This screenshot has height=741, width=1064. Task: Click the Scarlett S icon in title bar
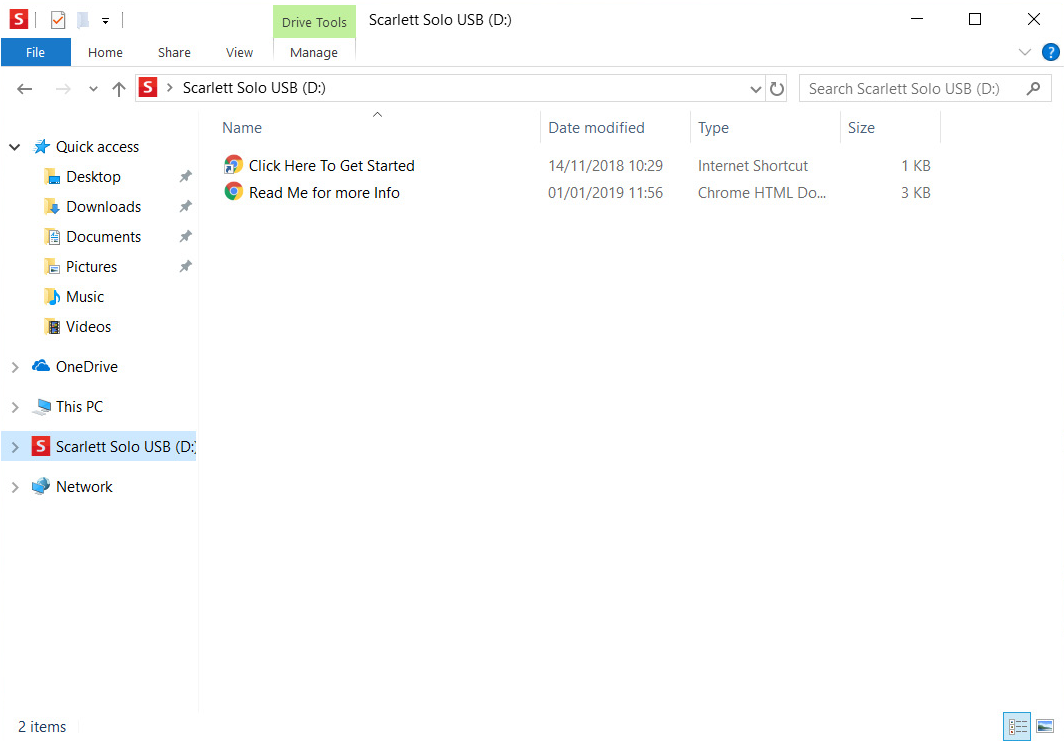click(18, 20)
